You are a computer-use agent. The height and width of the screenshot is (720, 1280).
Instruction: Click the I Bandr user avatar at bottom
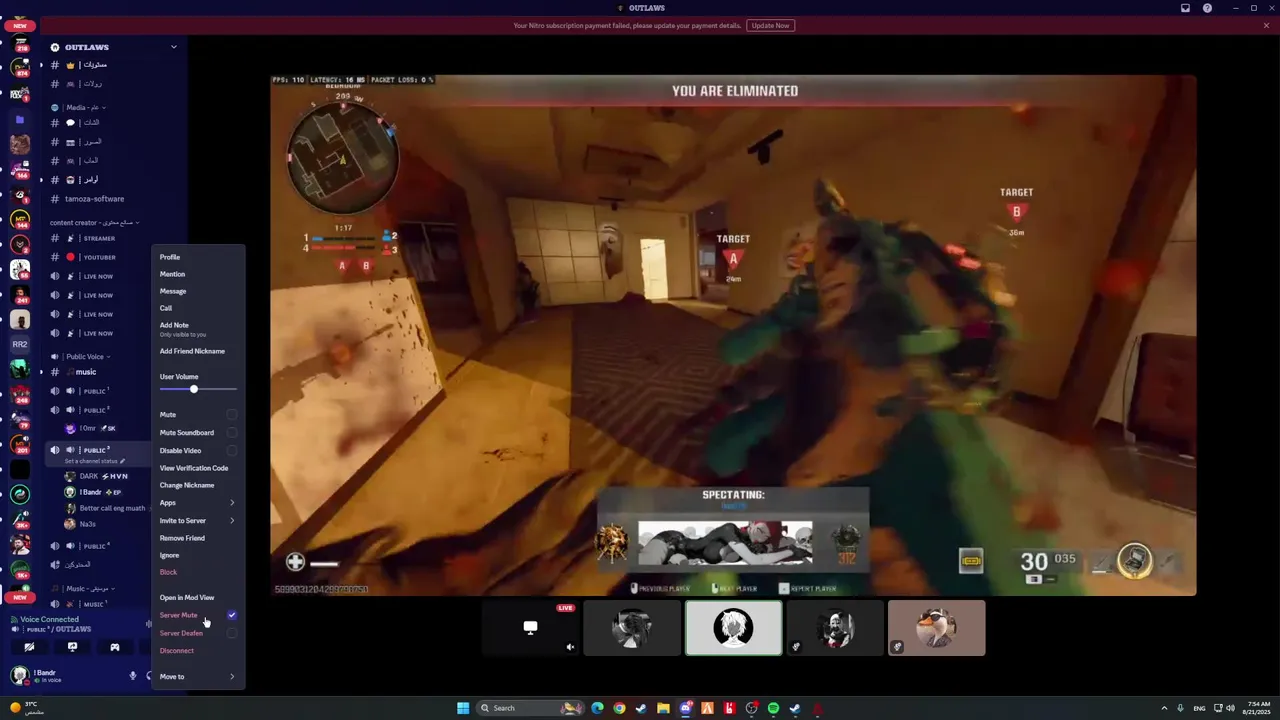(x=19, y=675)
